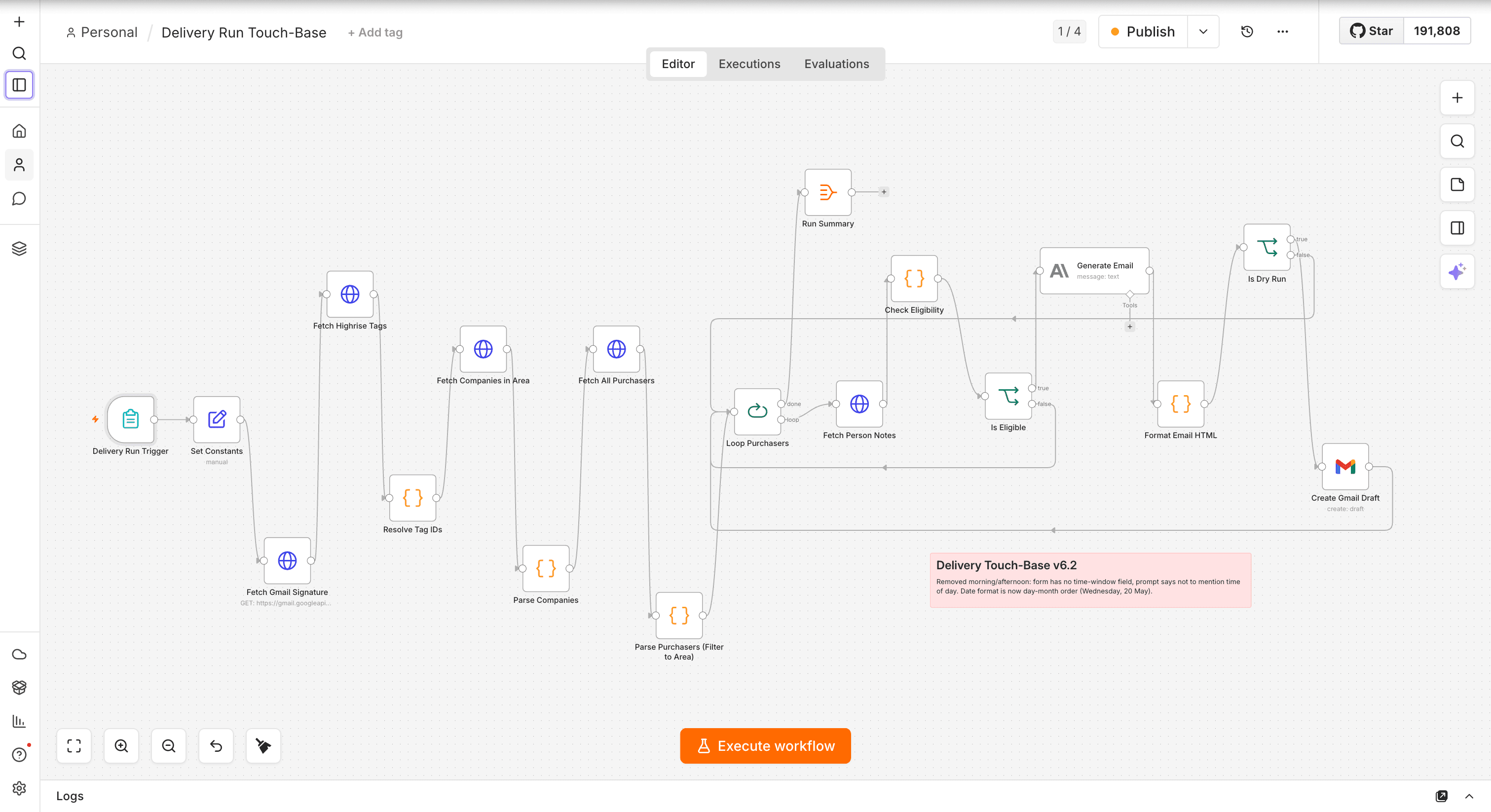The width and height of the screenshot is (1491, 812).
Task: Click fit-to-view zoom icon
Action: click(74, 745)
